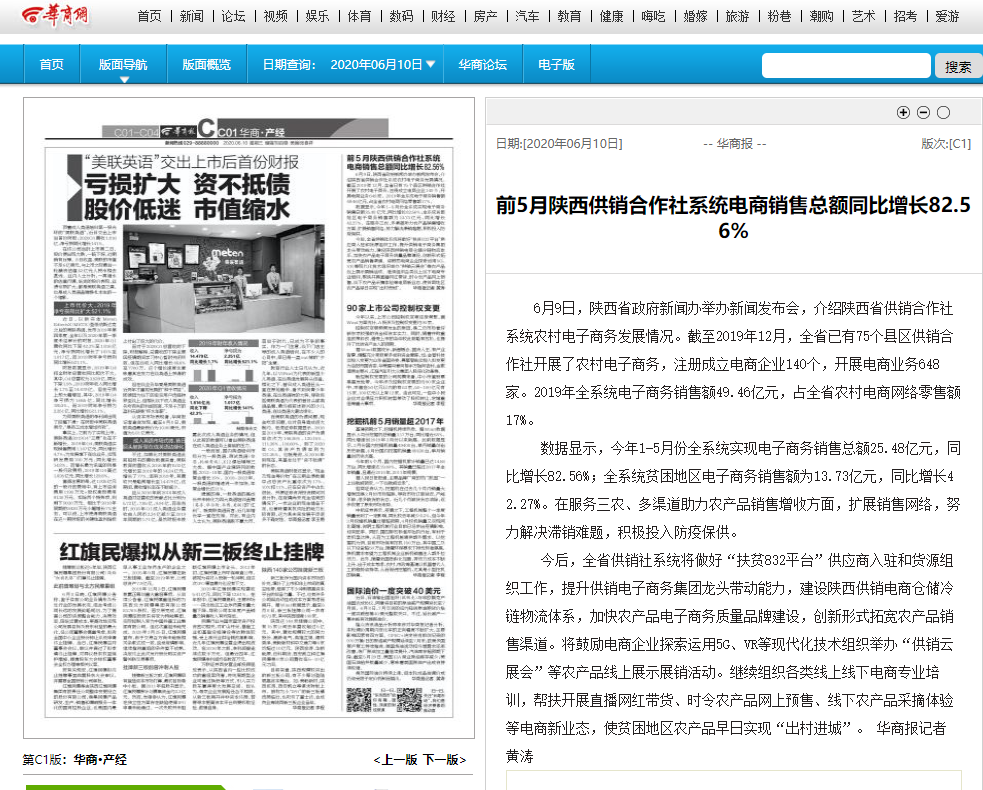Focus the search input field
Image resolution: width=983 pixels, height=790 pixels.
click(846, 65)
